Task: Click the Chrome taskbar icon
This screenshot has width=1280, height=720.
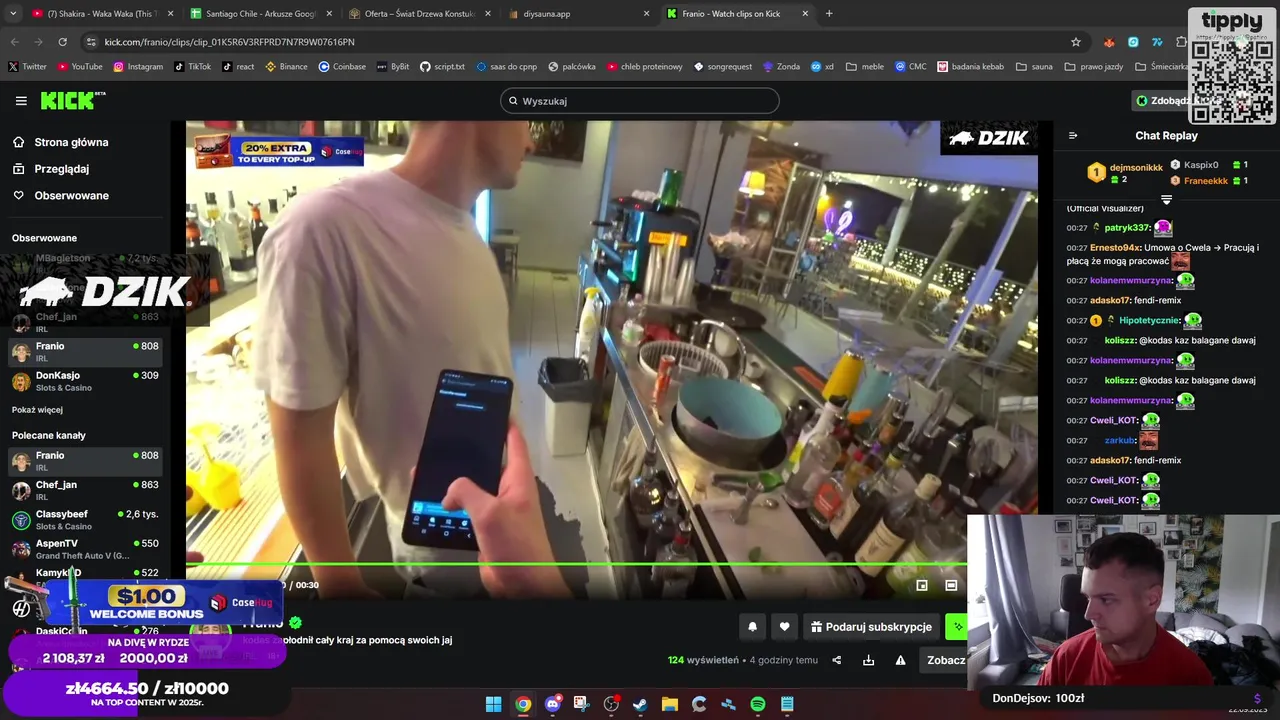Action: 523,704
